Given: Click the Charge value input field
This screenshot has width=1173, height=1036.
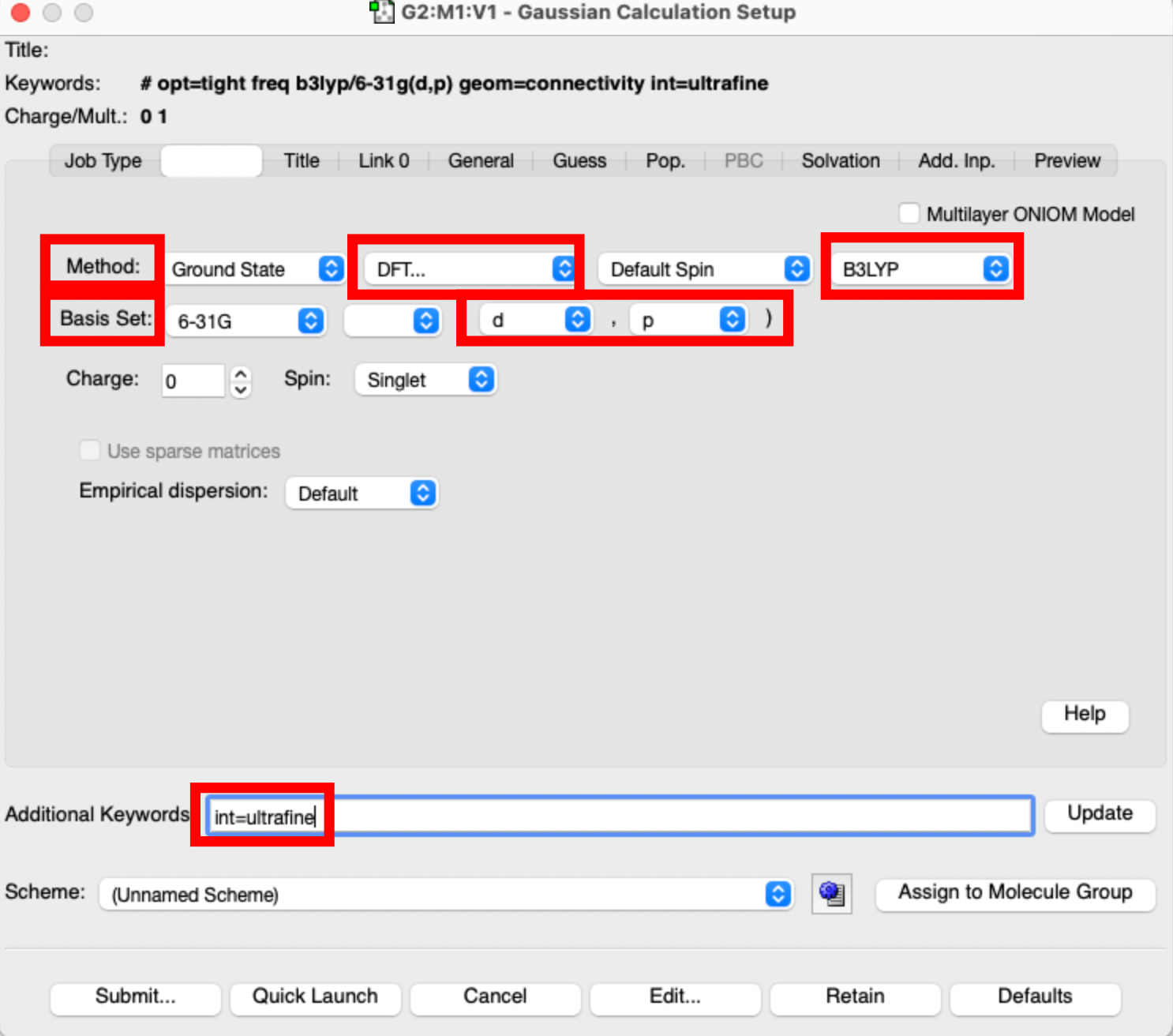Looking at the screenshot, I should 193,381.
